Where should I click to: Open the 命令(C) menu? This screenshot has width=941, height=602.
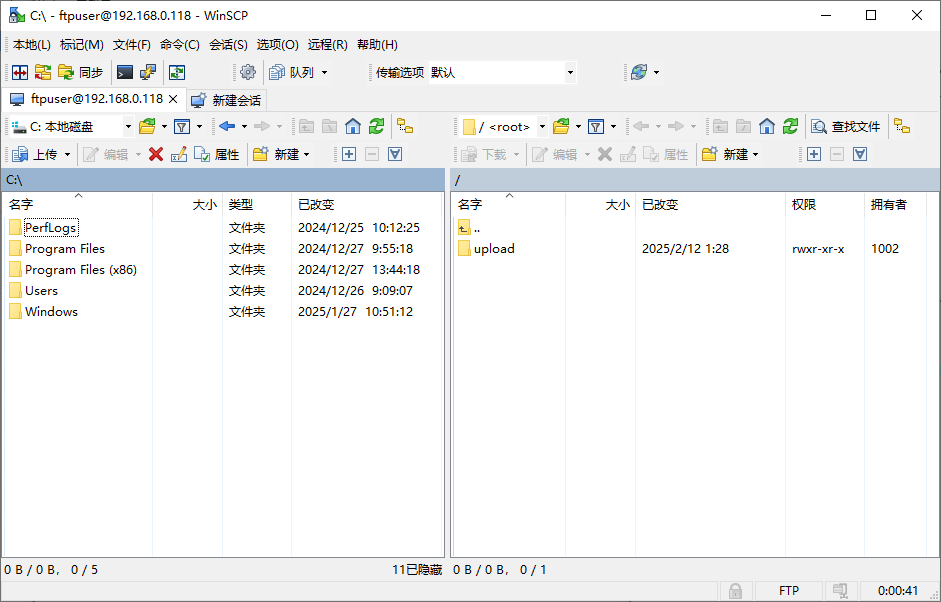click(x=179, y=45)
